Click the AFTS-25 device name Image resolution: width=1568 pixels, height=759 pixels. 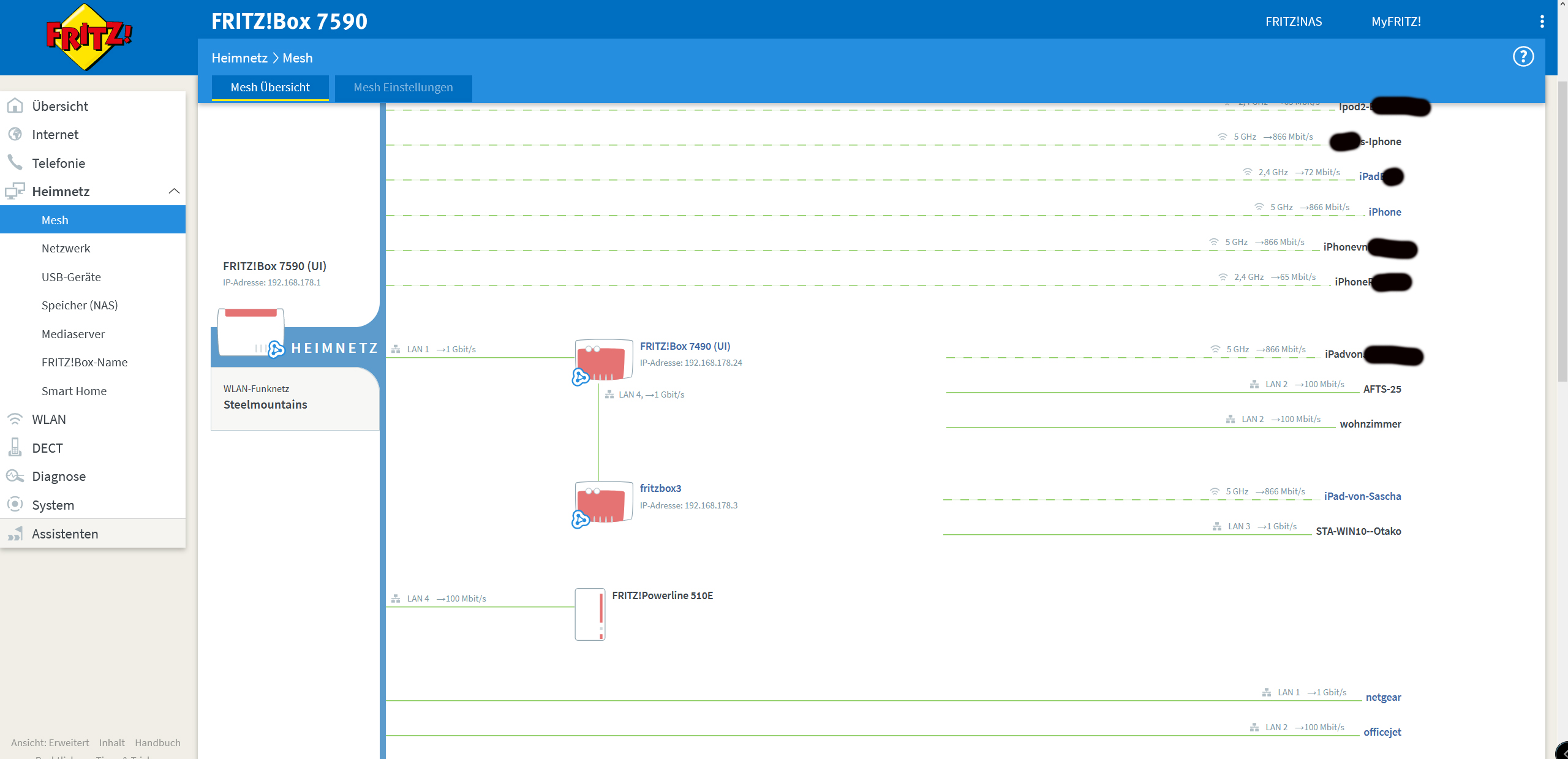click(x=1382, y=389)
